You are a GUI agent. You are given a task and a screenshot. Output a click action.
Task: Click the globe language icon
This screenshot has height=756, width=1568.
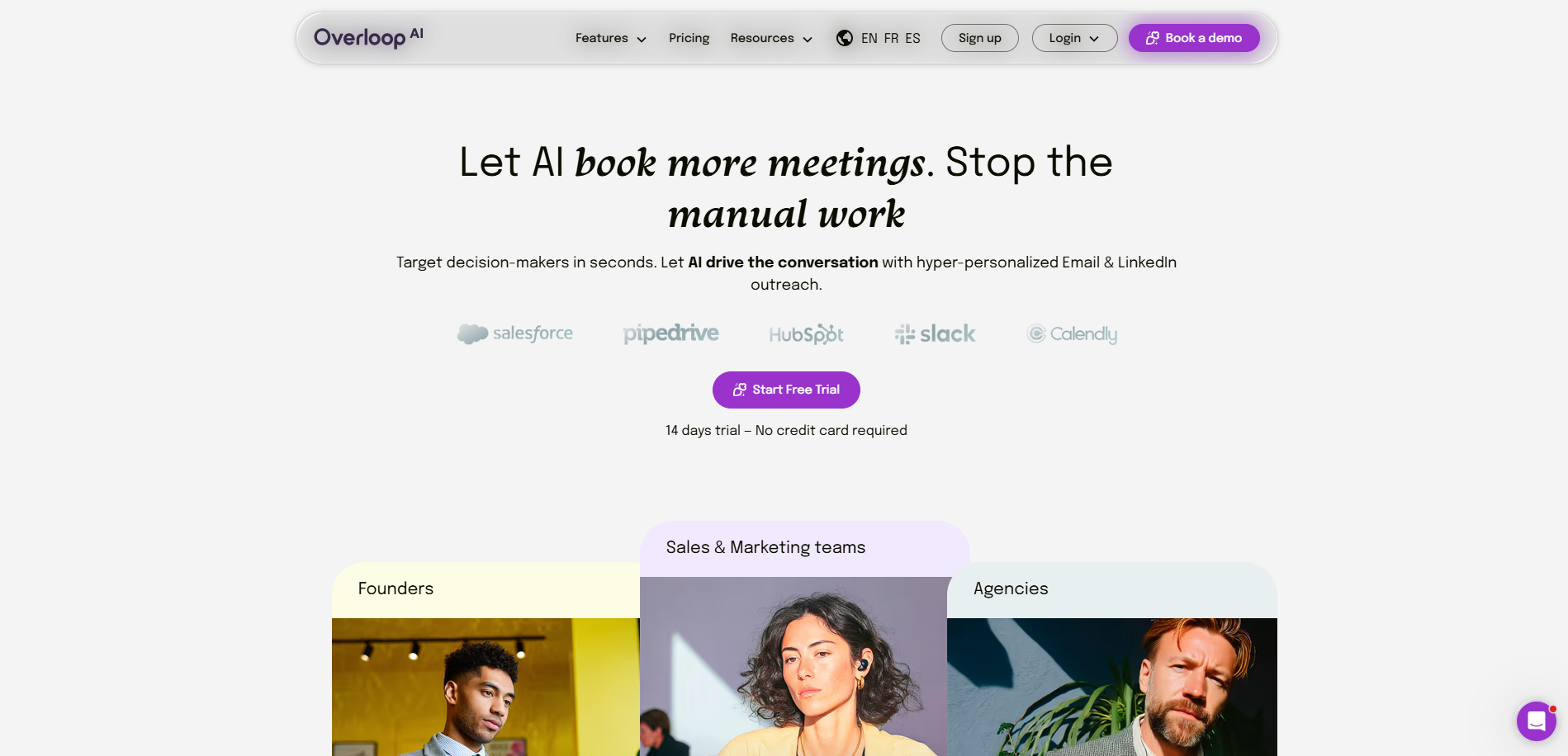click(845, 38)
